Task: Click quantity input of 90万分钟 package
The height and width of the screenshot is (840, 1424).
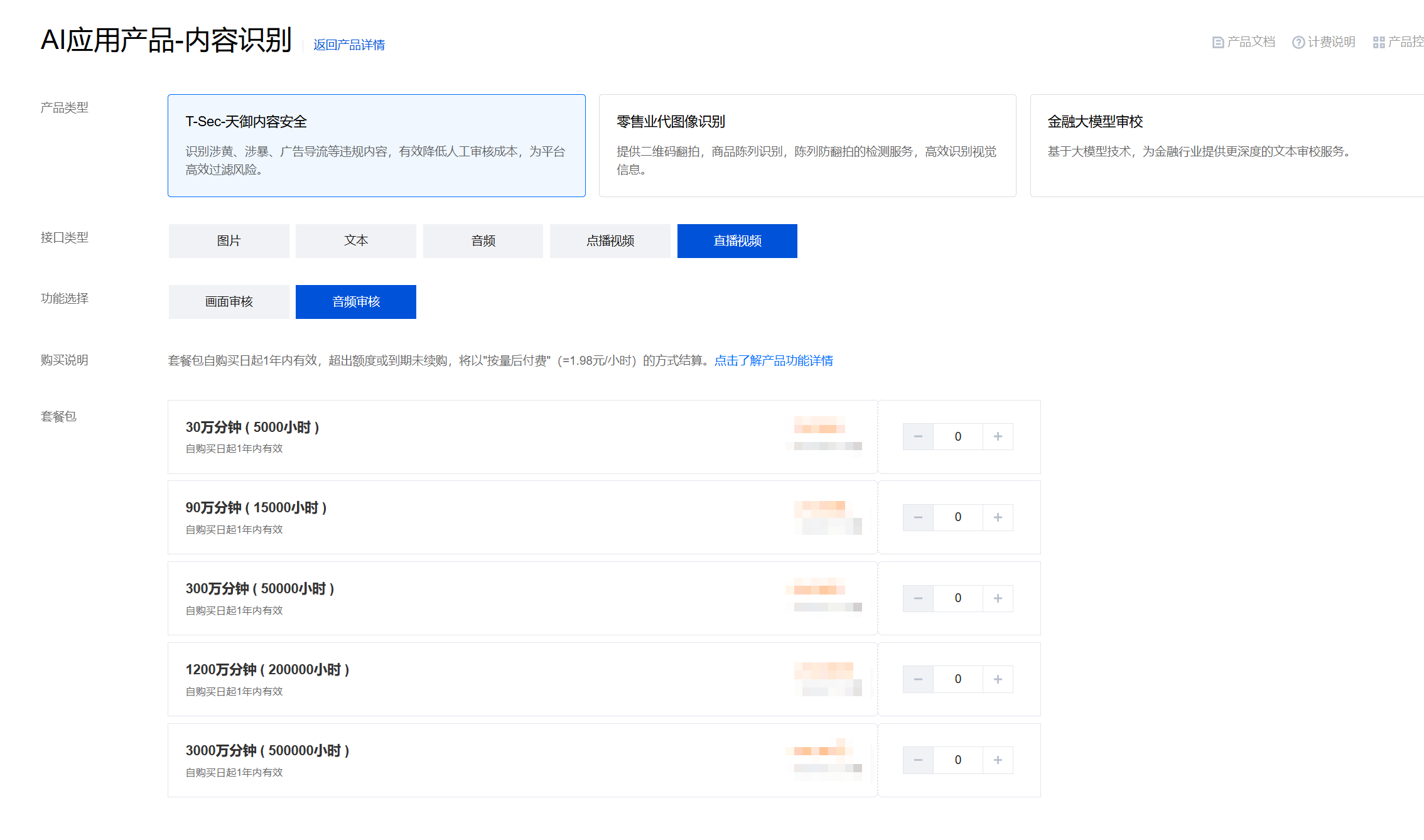Action: (957, 517)
